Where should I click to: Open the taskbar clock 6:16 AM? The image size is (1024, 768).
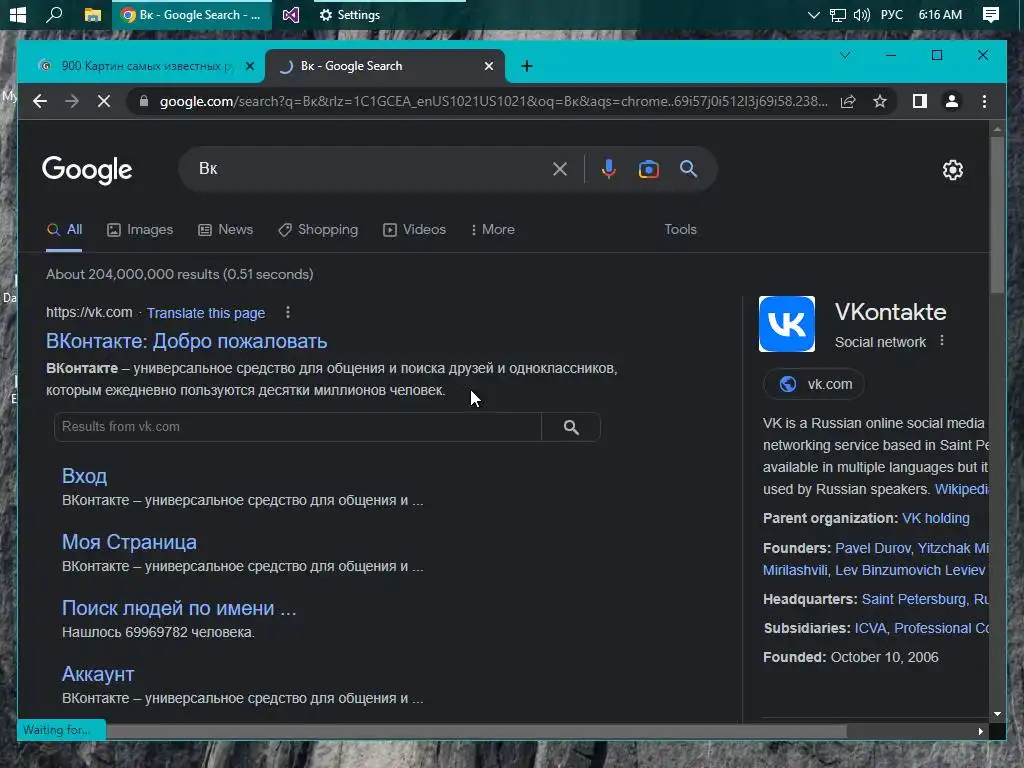pyautogui.click(x=940, y=14)
